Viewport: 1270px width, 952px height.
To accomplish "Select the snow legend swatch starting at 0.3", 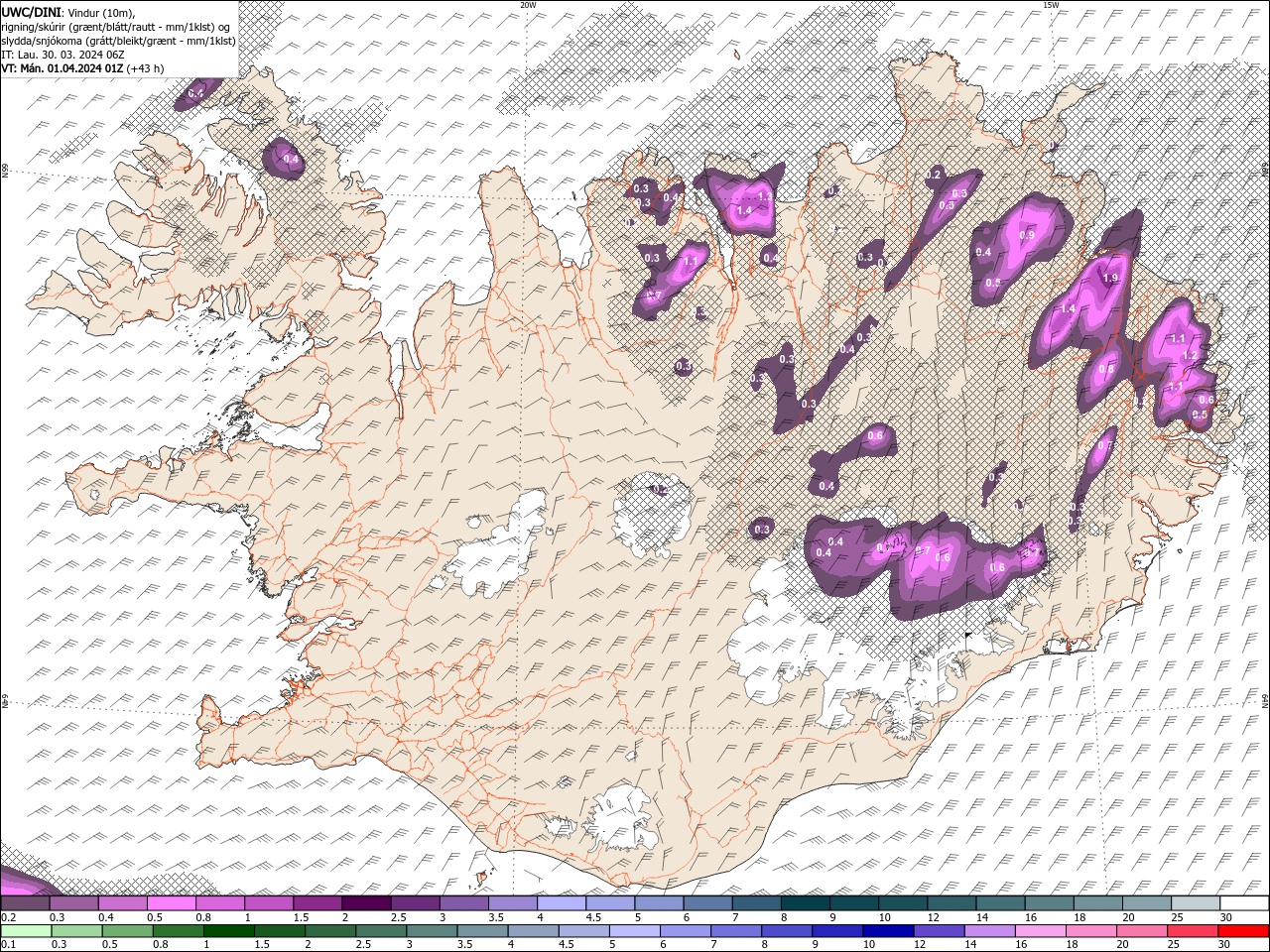I will 73,903.
